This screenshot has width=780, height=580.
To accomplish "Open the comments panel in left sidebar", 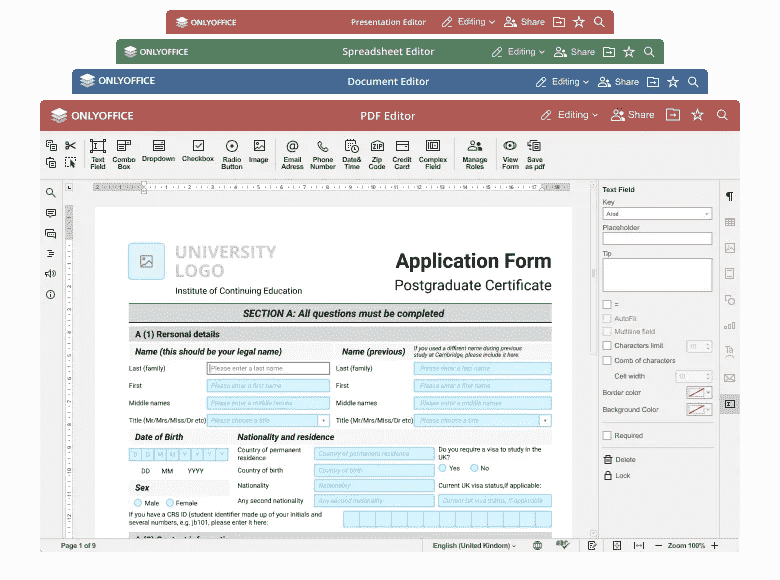I will [x=50, y=213].
